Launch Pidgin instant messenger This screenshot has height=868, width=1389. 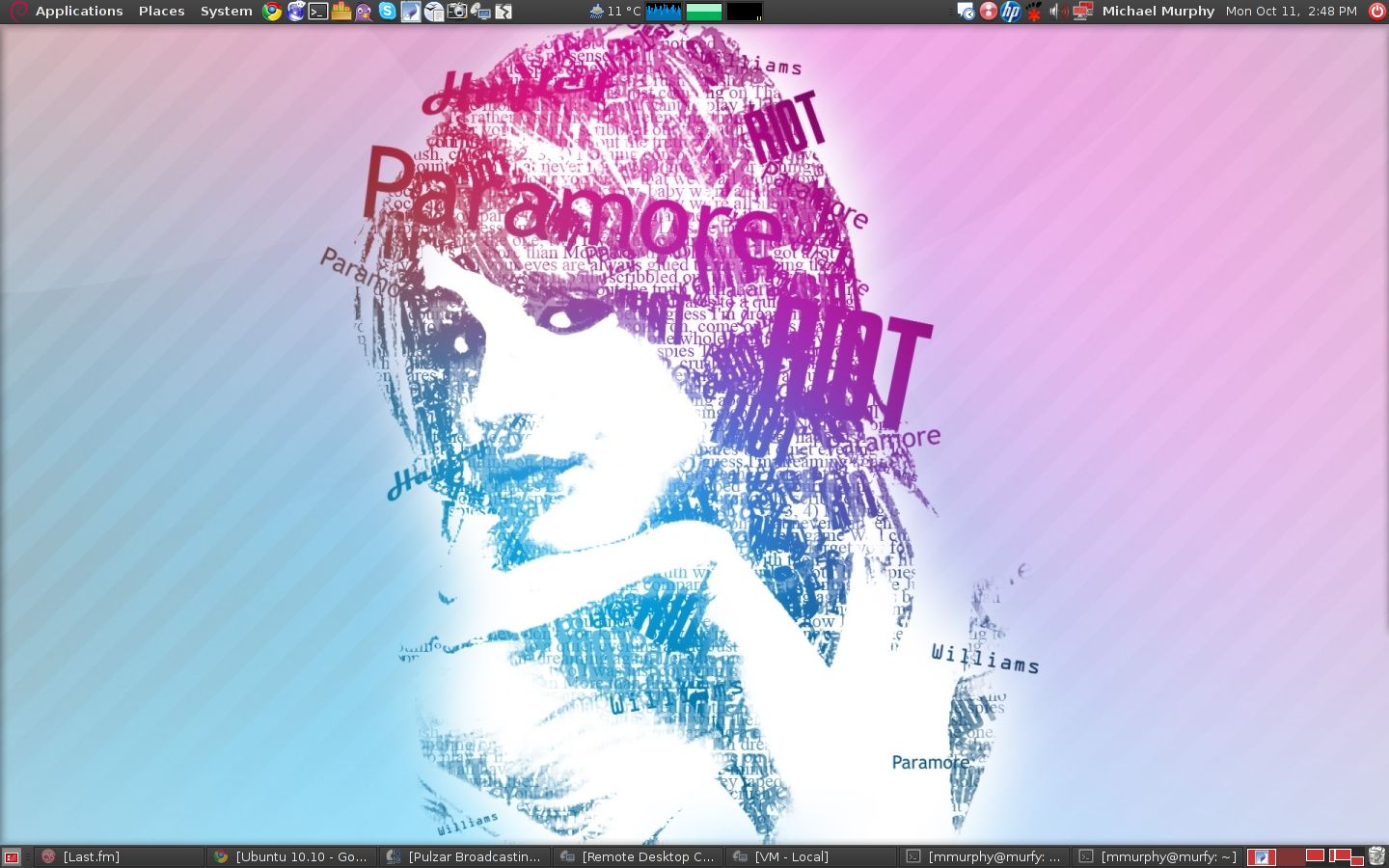364,12
